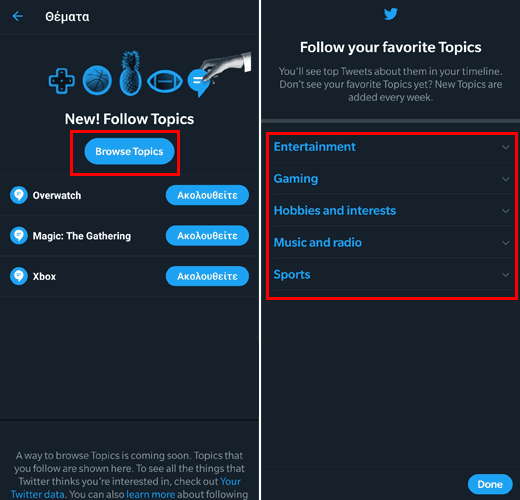Follow the Overwatch topic

(207, 195)
